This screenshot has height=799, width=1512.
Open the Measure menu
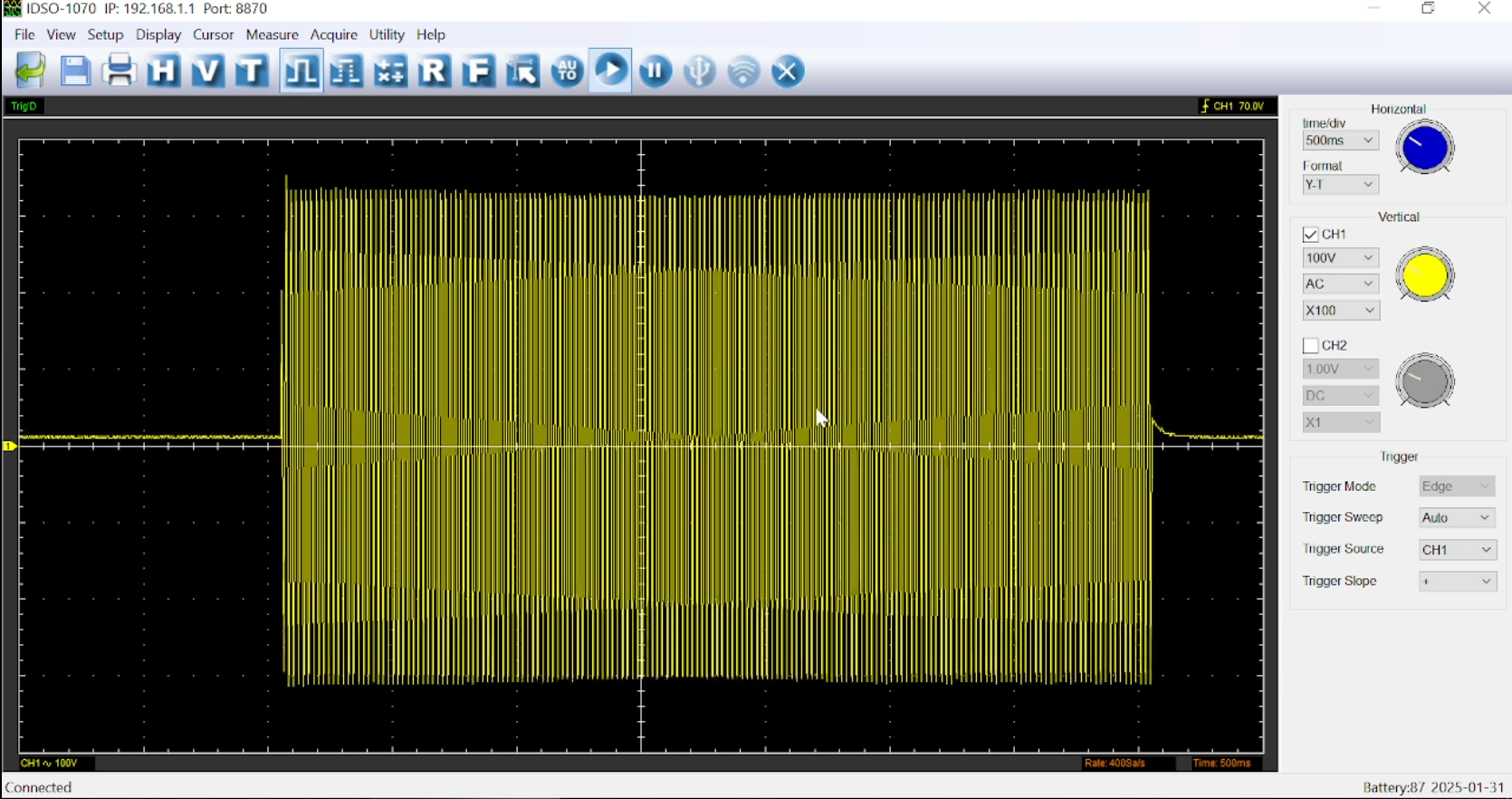[273, 34]
